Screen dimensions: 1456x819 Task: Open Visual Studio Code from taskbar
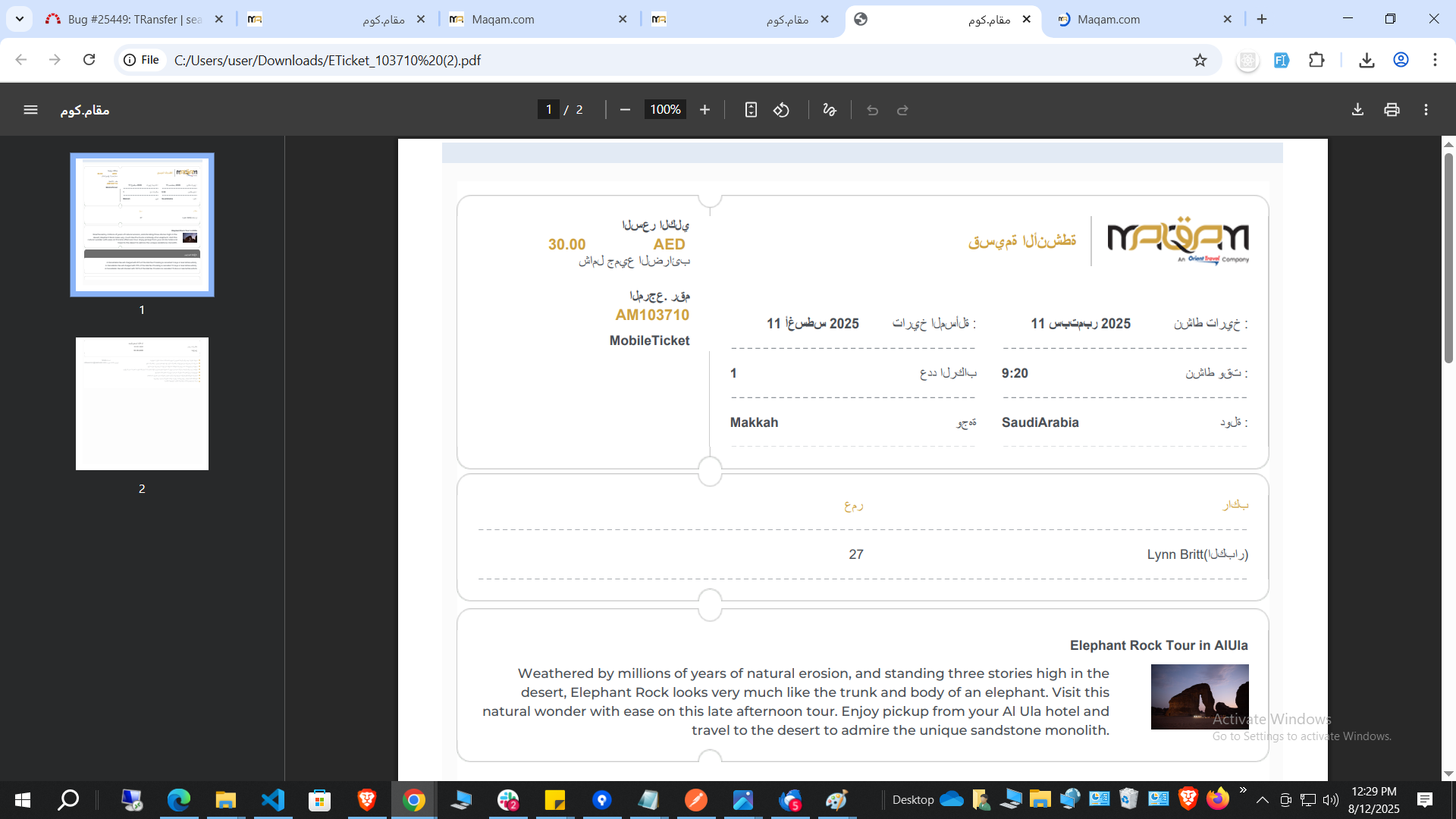272,800
